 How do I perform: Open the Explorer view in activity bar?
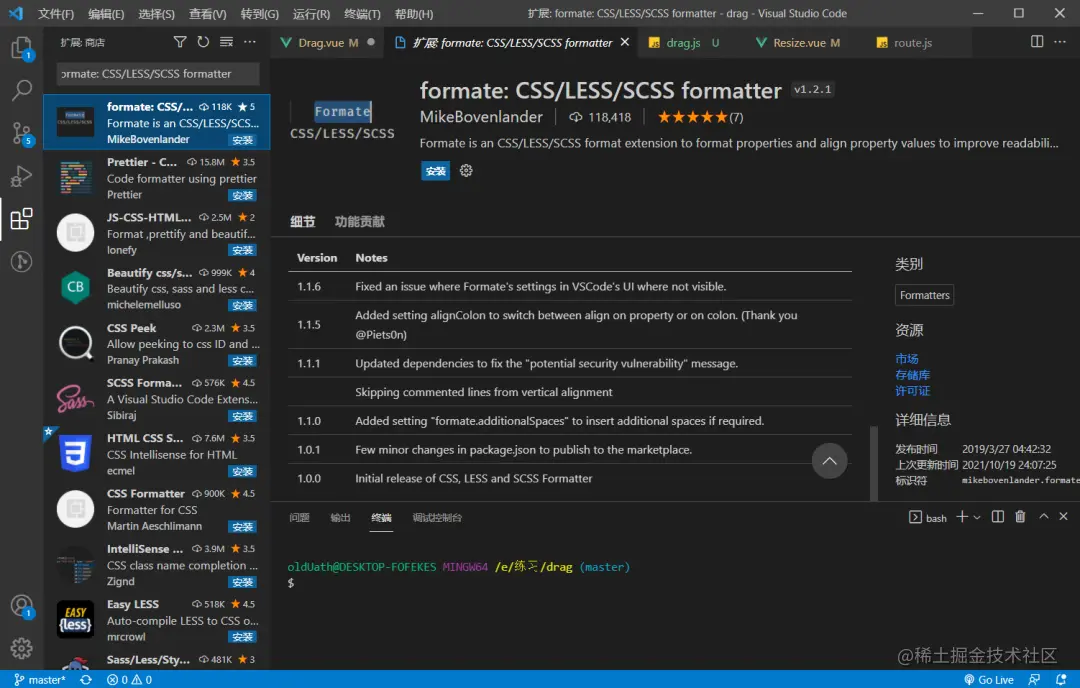21,48
